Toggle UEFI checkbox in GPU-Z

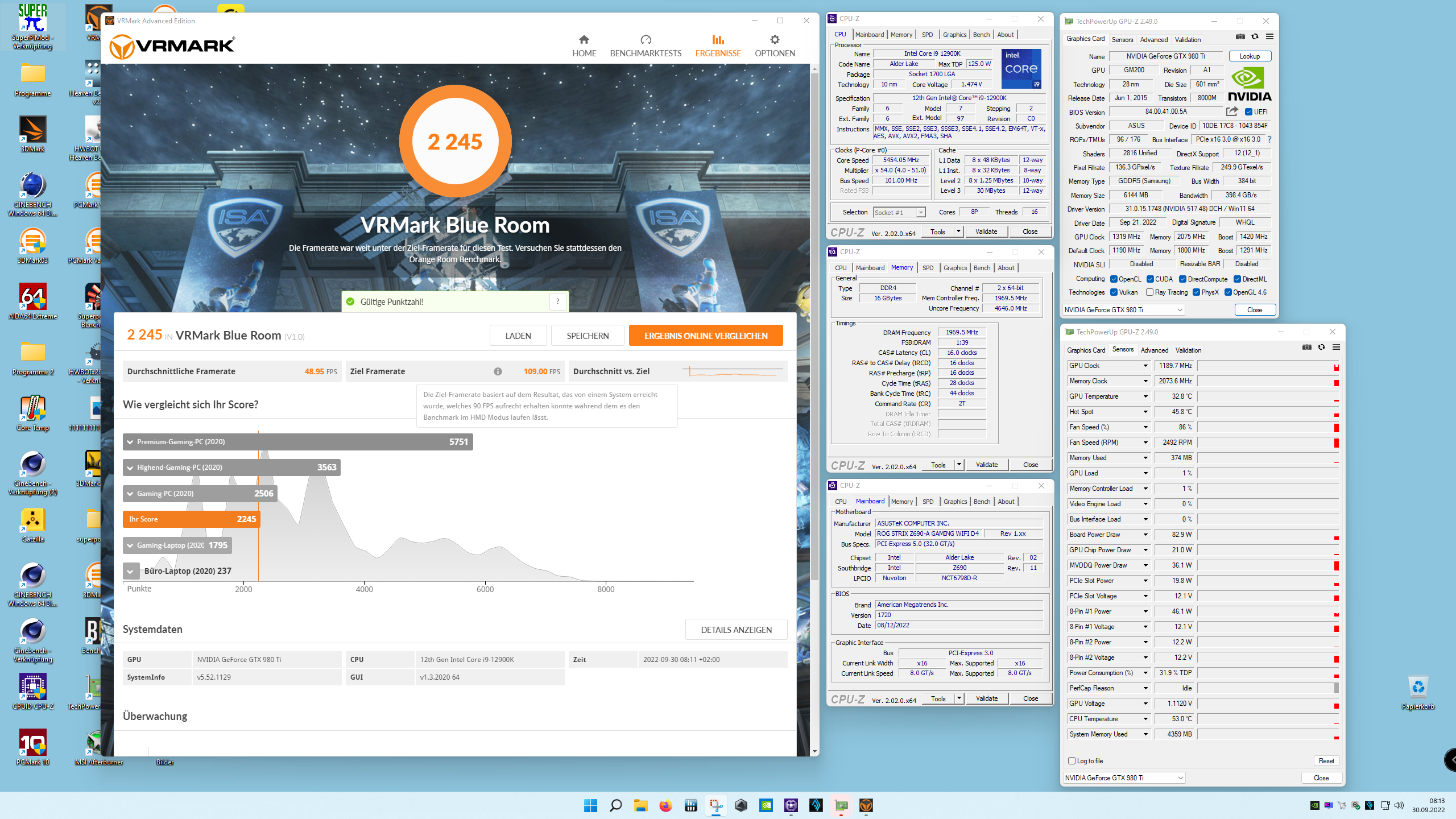coord(1249,112)
